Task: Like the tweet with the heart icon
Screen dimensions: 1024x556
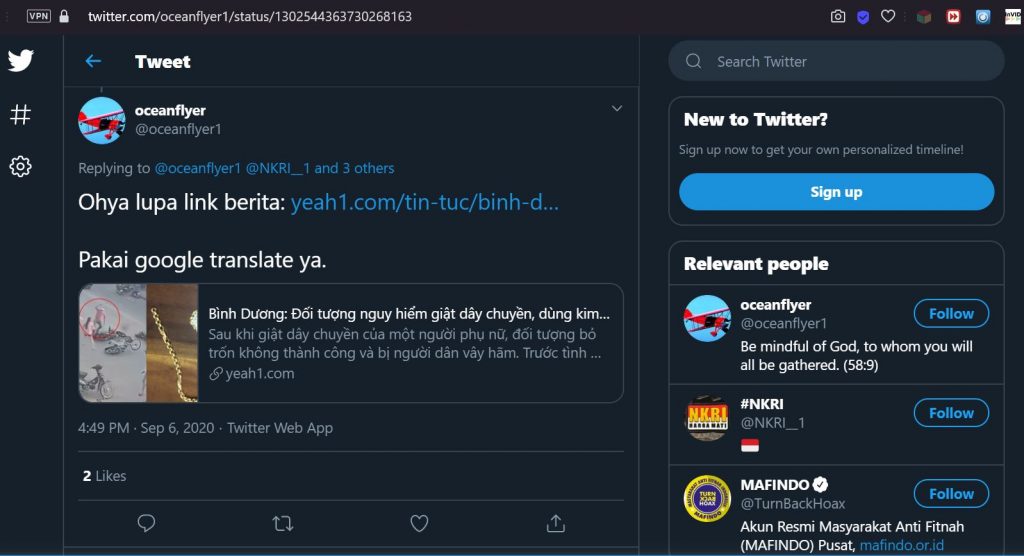Action: tap(419, 523)
